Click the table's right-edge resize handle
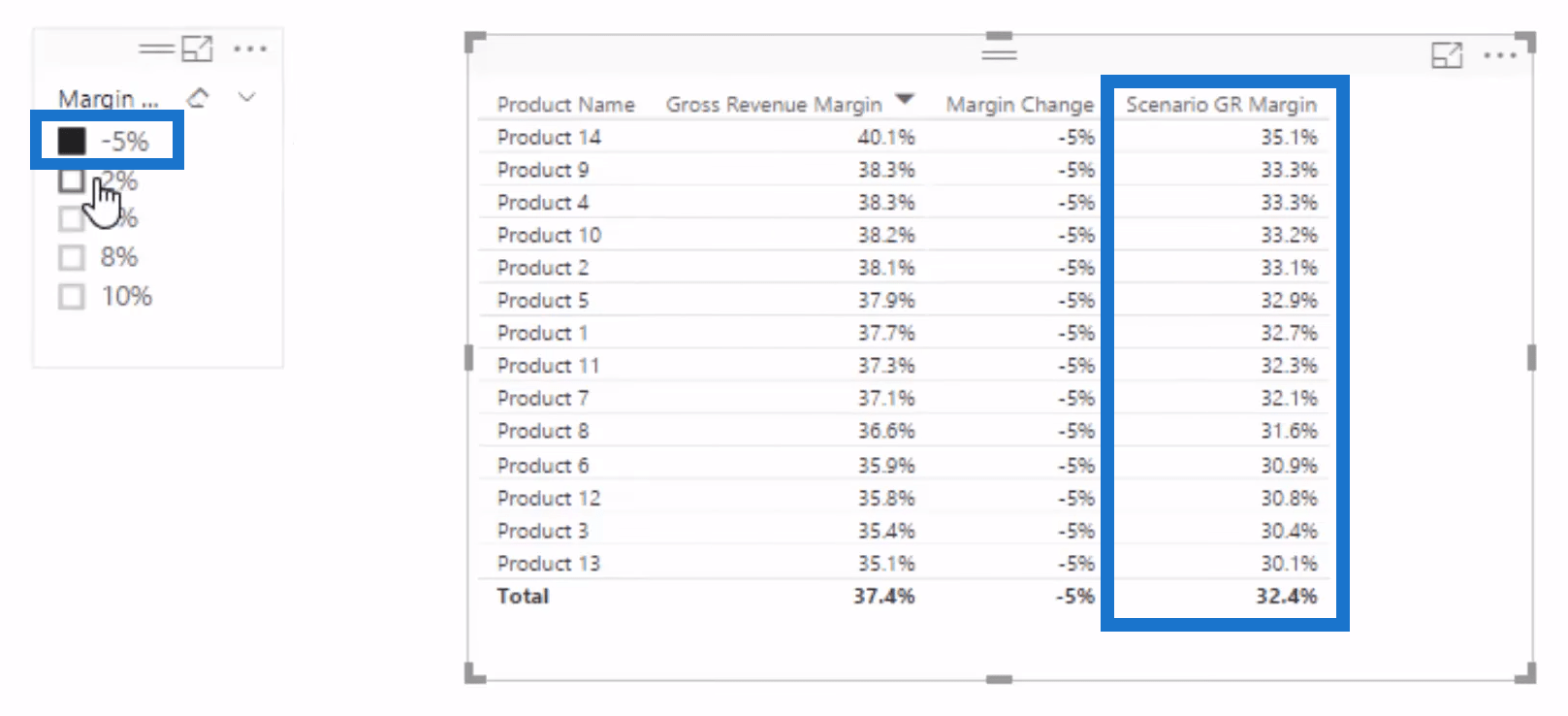The width and height of the screenshot is (1568, 716). pyautogui.click(x=1531, y=358)
